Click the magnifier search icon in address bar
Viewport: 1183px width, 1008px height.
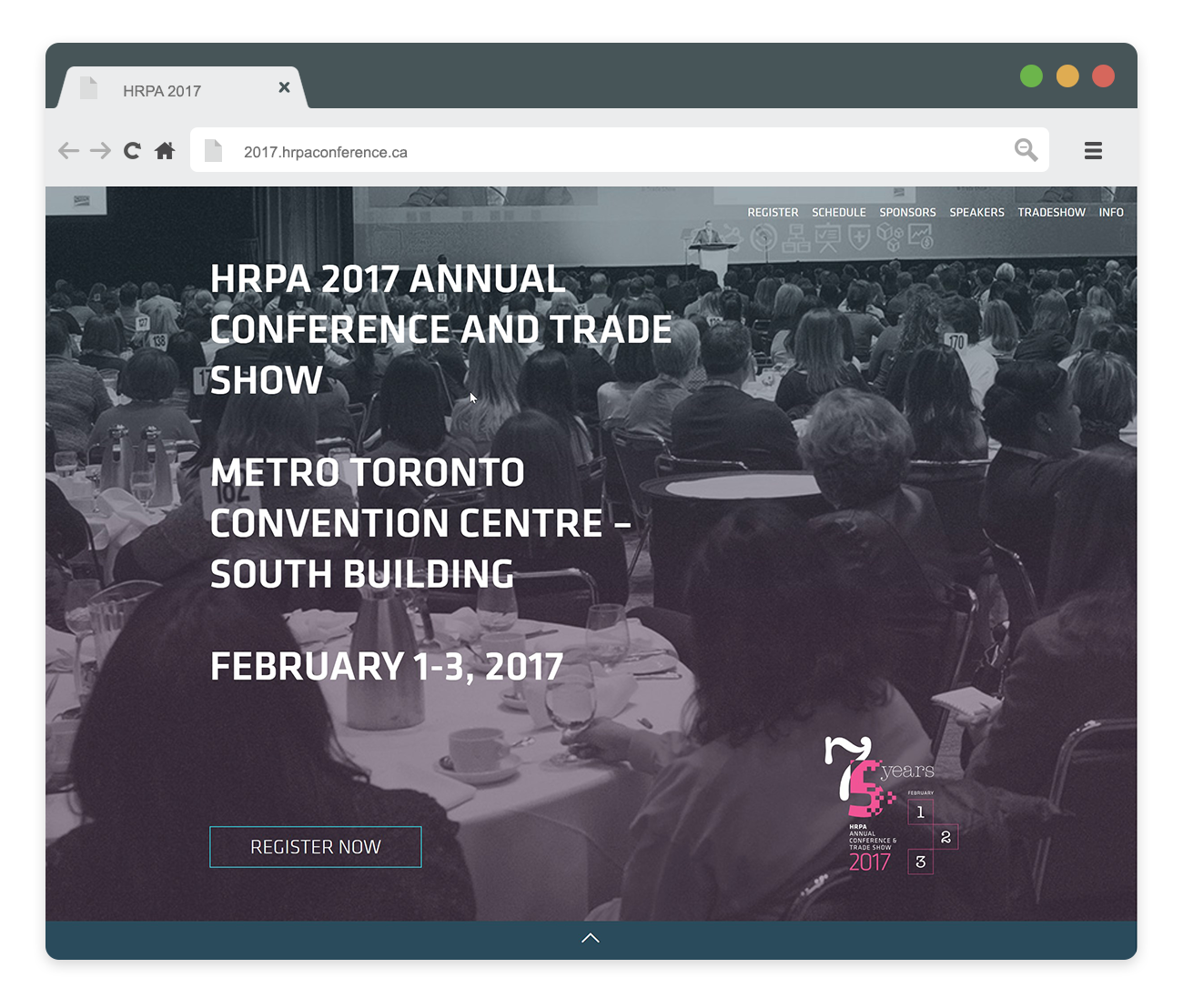[x=1026, y=150]
